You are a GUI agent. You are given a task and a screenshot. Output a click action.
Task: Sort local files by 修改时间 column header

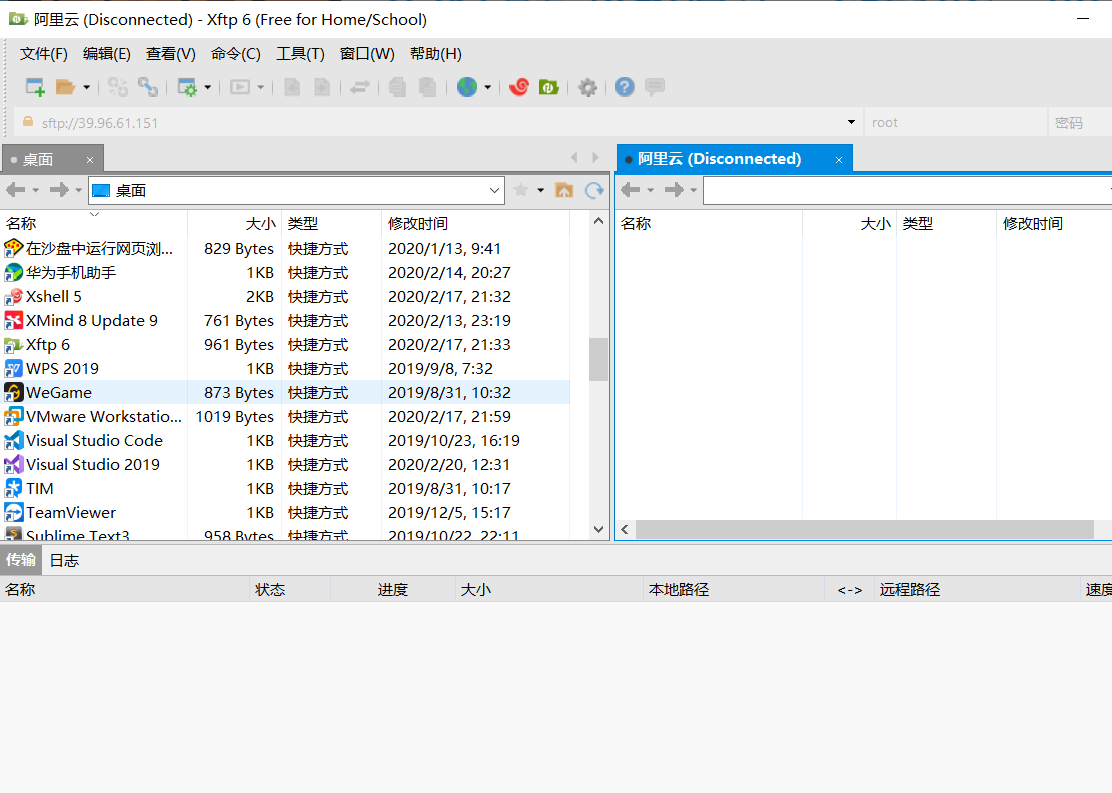tap(418, 224)
